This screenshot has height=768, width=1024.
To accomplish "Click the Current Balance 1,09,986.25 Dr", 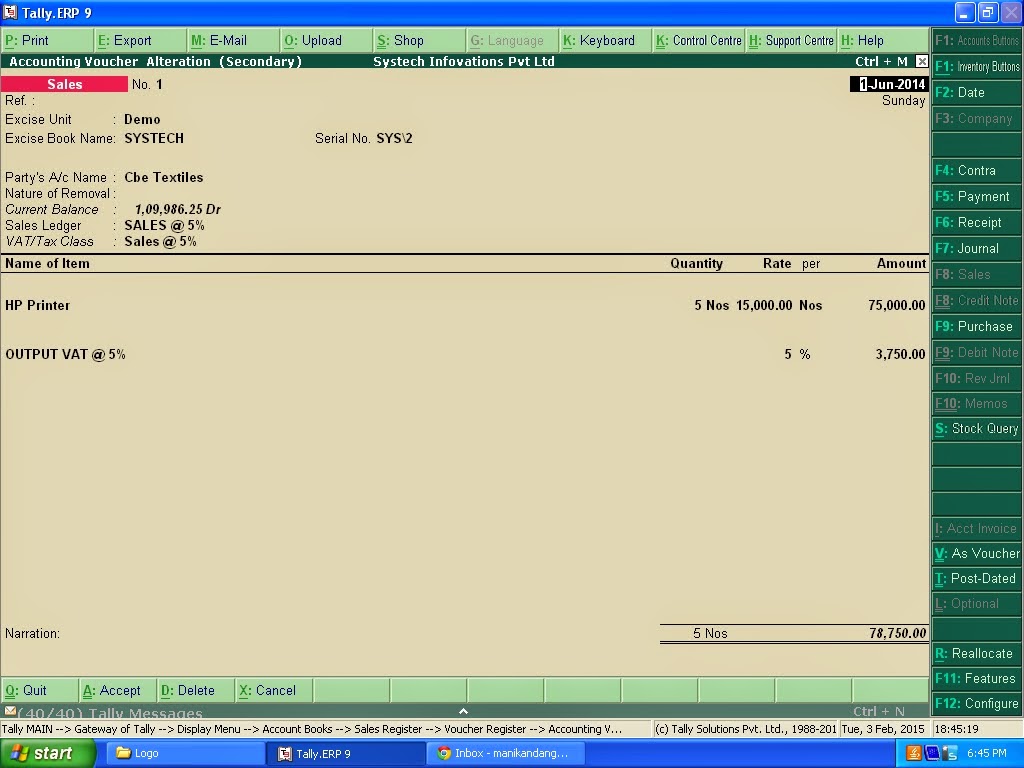I will 177,210.
